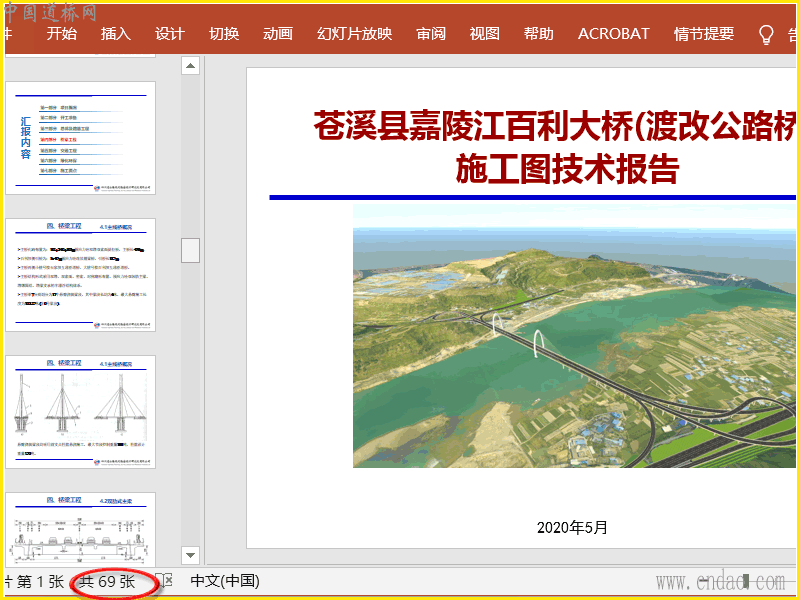Open the 视图 tab
Screen dimensions: 800x600
click(485, 34)
